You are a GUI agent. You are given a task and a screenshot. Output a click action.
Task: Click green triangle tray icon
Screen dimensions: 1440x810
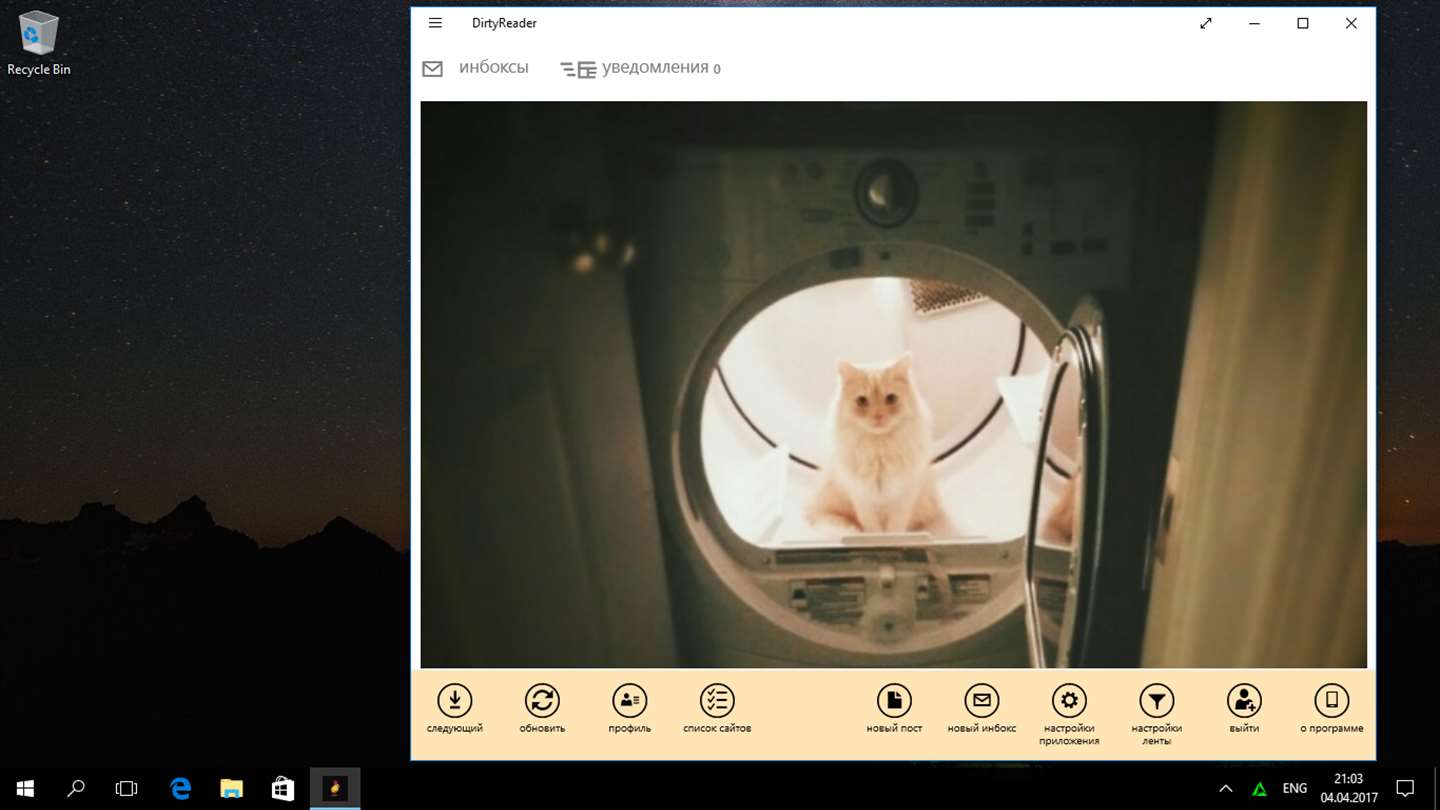coord(1259,789)
